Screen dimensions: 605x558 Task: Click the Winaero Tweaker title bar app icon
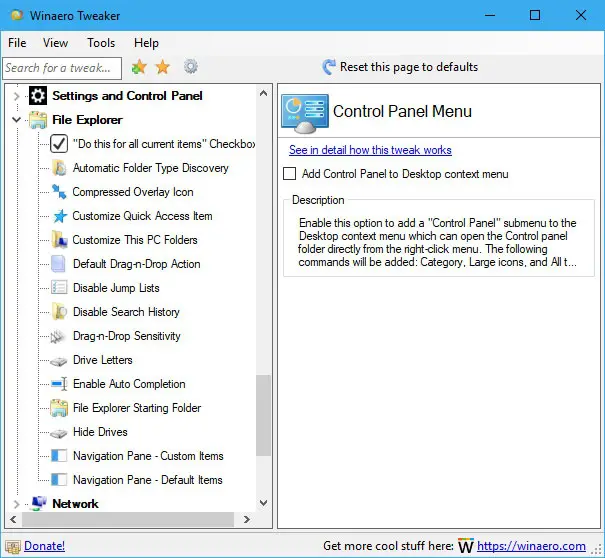pos(17,15)
